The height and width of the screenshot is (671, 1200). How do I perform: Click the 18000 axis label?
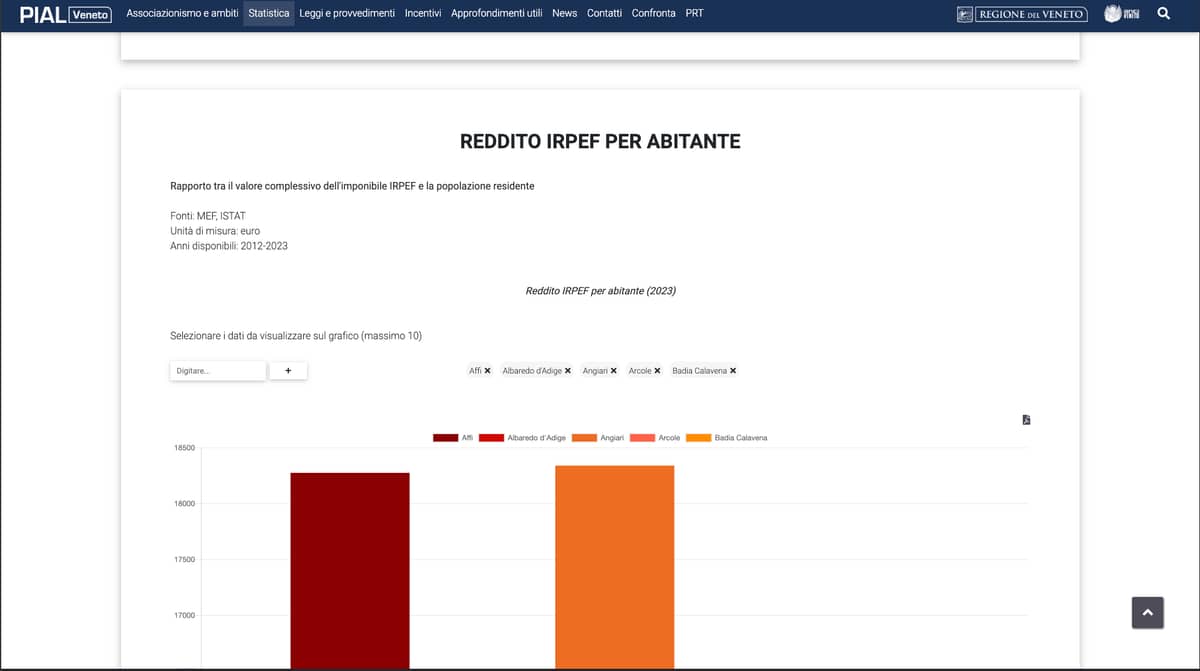pyautogui.click(x=185, y=504)
